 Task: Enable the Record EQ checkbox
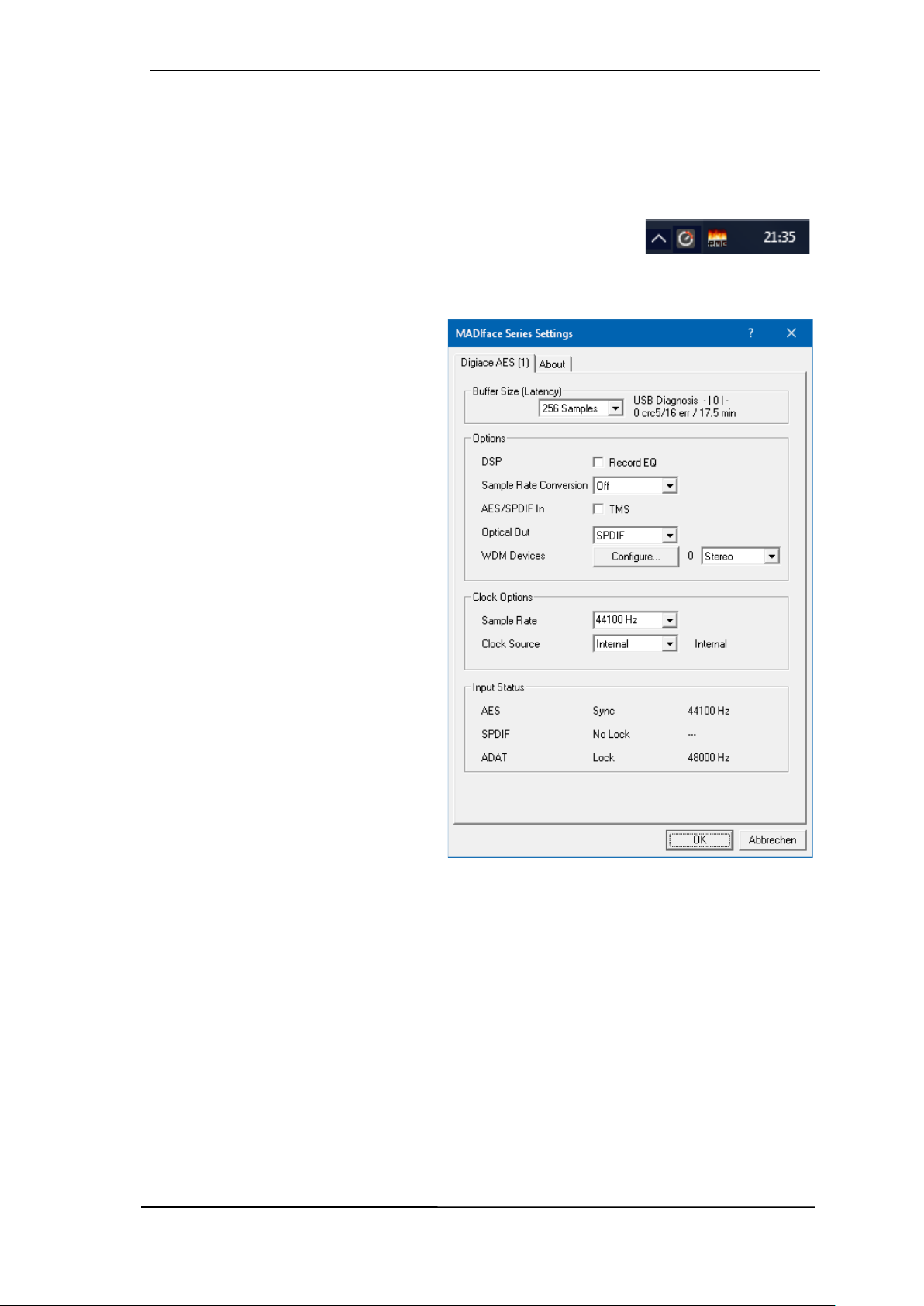coord(598,462)
